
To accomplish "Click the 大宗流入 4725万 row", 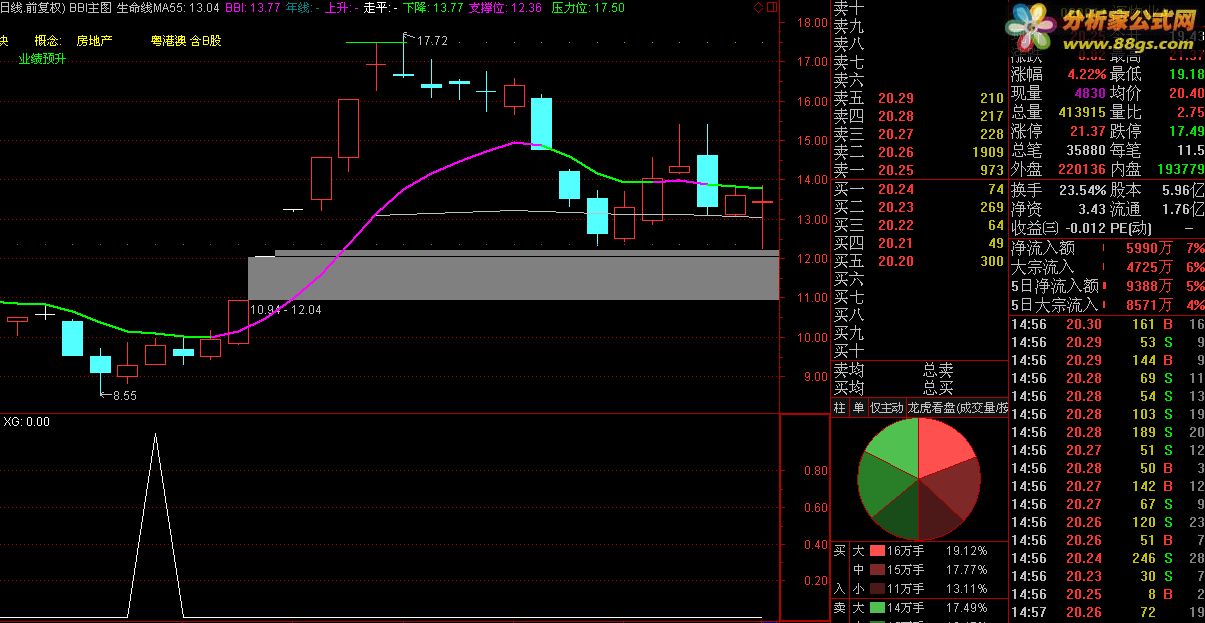I will coord(1107,267).
